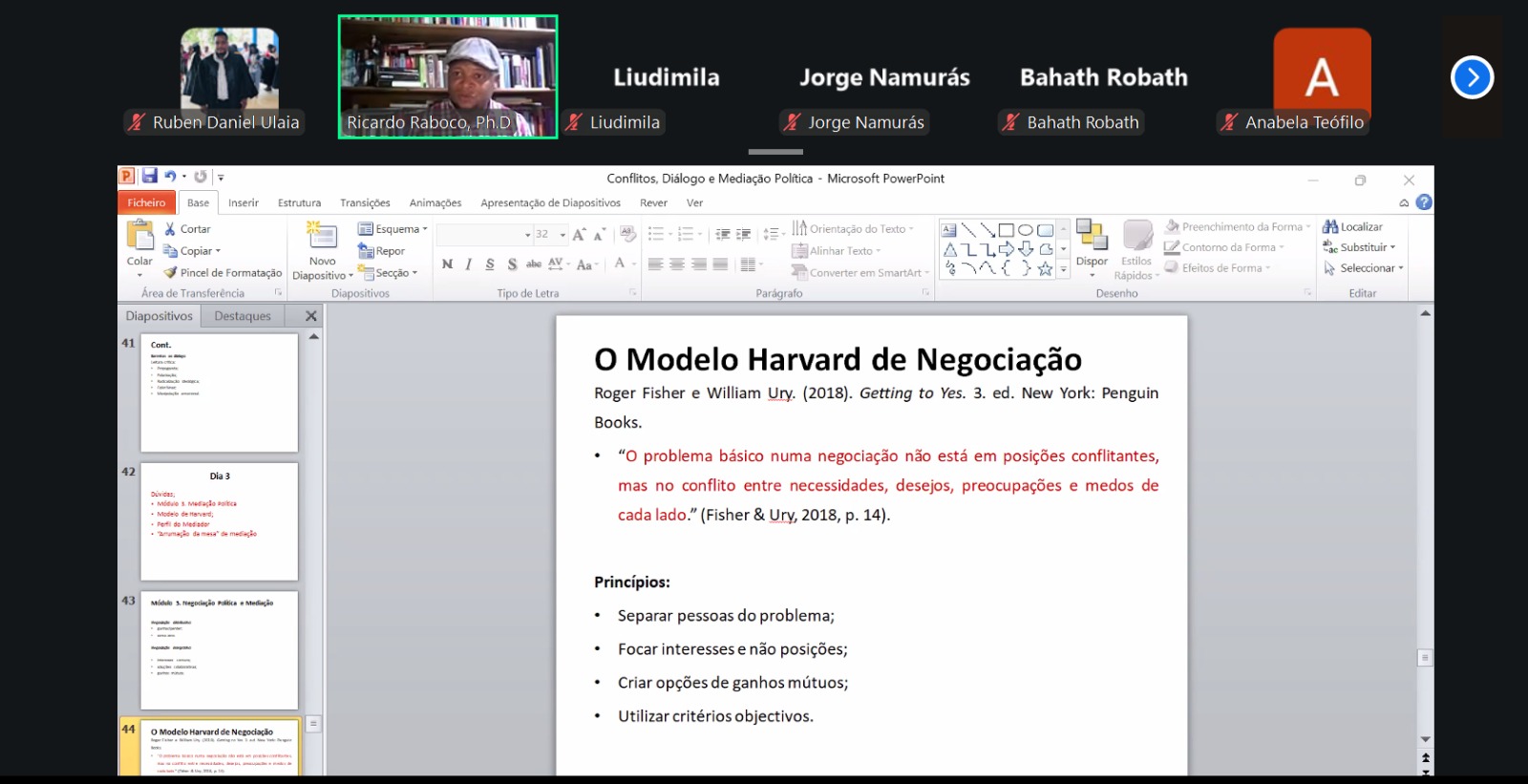The width and height of the screenshot is (1528, 784).
Task: Switch to the Estrutura tab
Action: pyautogui.click(x=299, y=202)
